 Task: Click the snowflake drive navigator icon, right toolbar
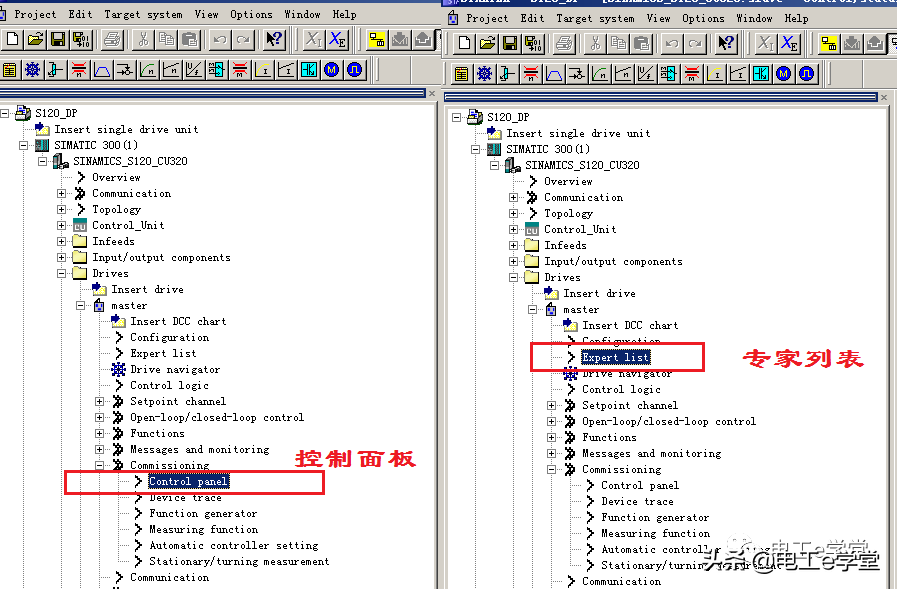[x=484, y=74]
